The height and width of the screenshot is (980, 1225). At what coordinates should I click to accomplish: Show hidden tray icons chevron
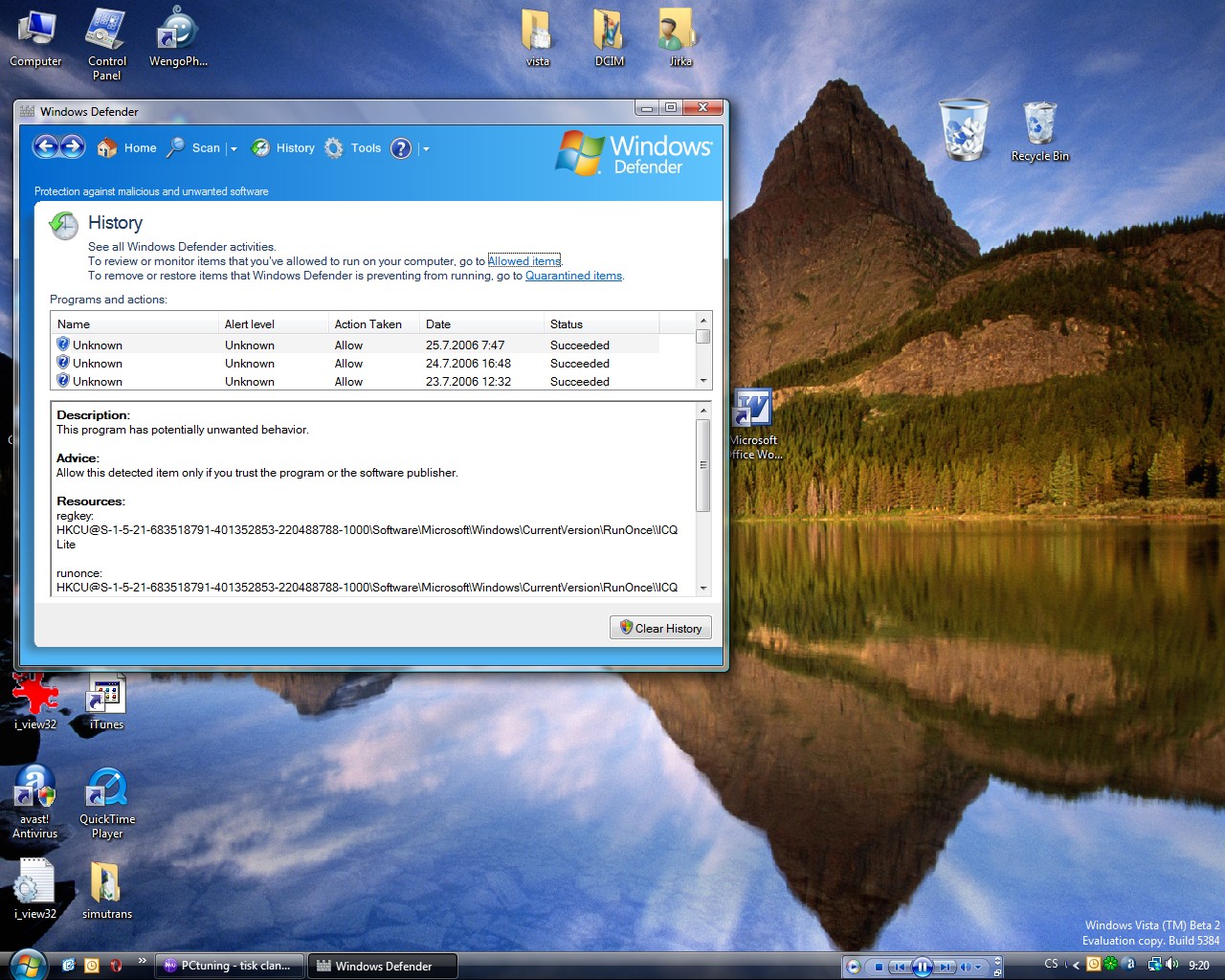coord(1077,965)
